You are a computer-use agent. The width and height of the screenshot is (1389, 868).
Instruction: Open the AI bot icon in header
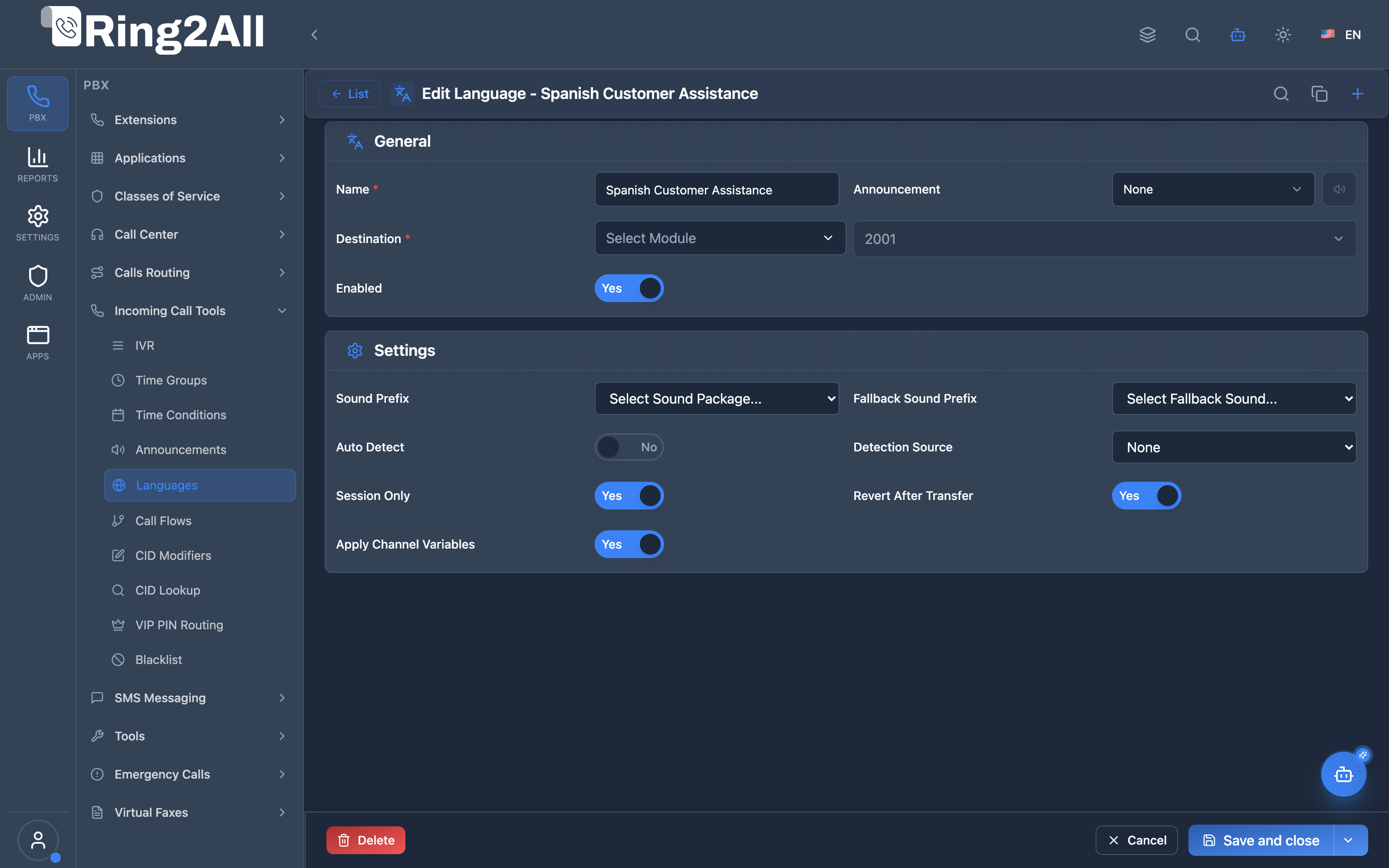pyautogui.click(x=1238, y=34)
